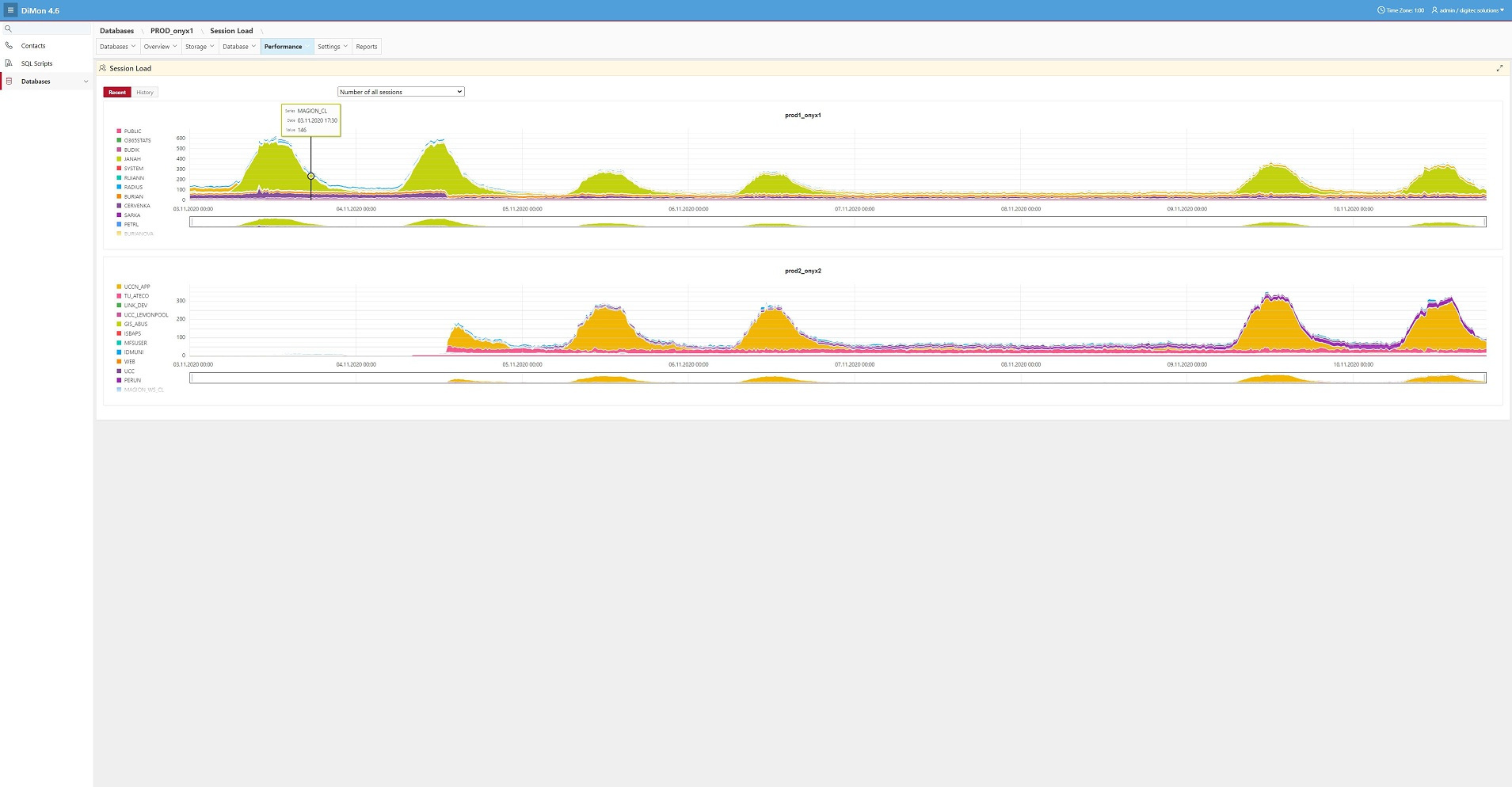
Task: Open Contacts via its phone icon
Action: point(9,46)
